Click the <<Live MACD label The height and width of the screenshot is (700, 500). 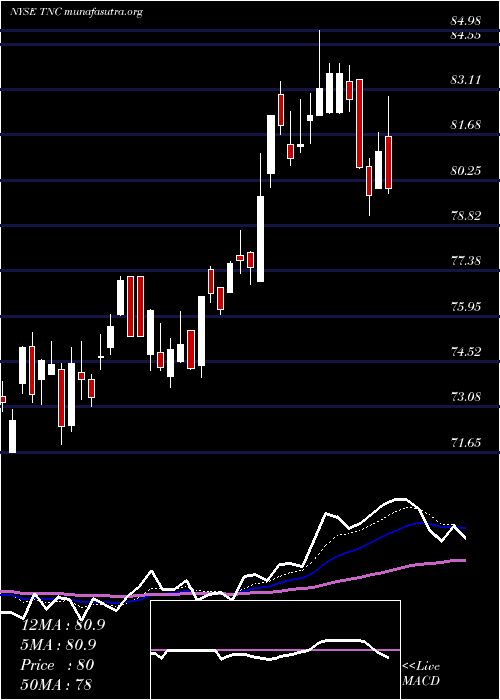click(421, 674)
